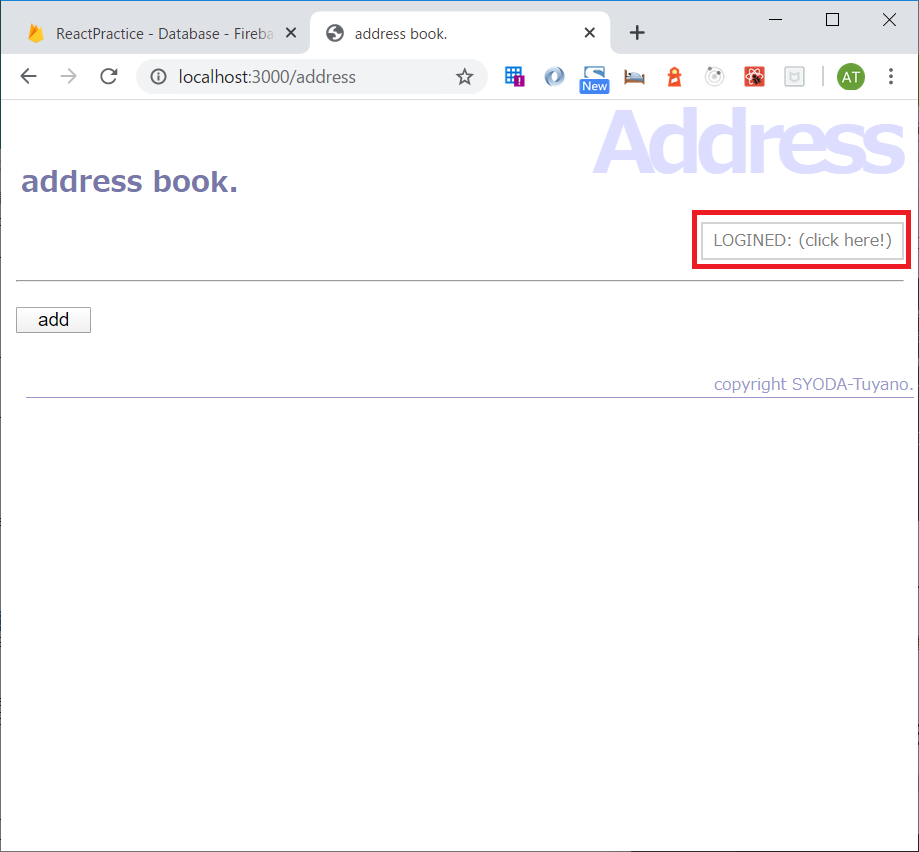The height and width of the screenshot is (852, 919).
Task: Open a new browser tab
Action: (x=637, y=33)
